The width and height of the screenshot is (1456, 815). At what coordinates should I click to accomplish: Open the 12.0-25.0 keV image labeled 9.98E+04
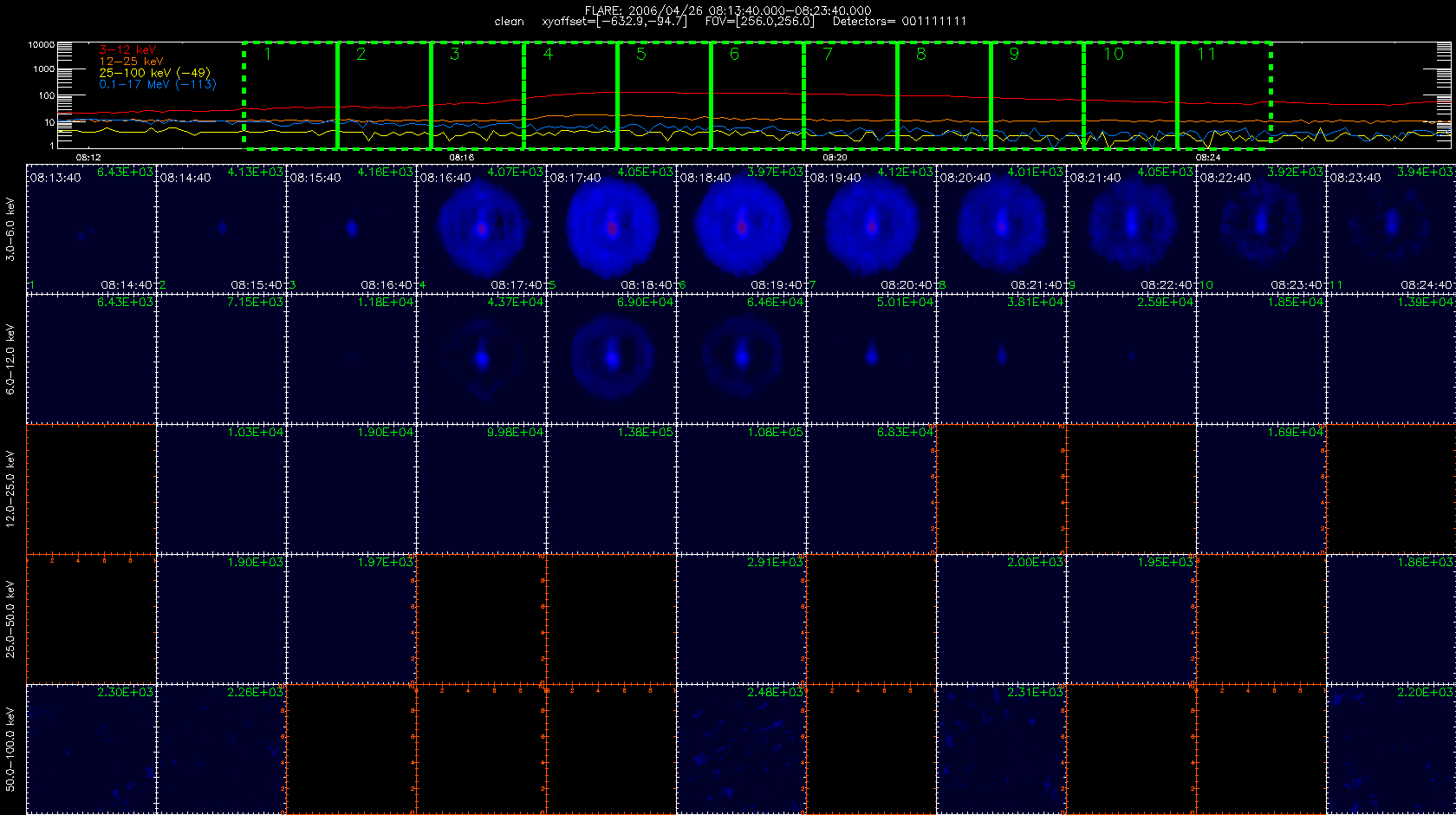pyautogui.click(x=481, y=489)
